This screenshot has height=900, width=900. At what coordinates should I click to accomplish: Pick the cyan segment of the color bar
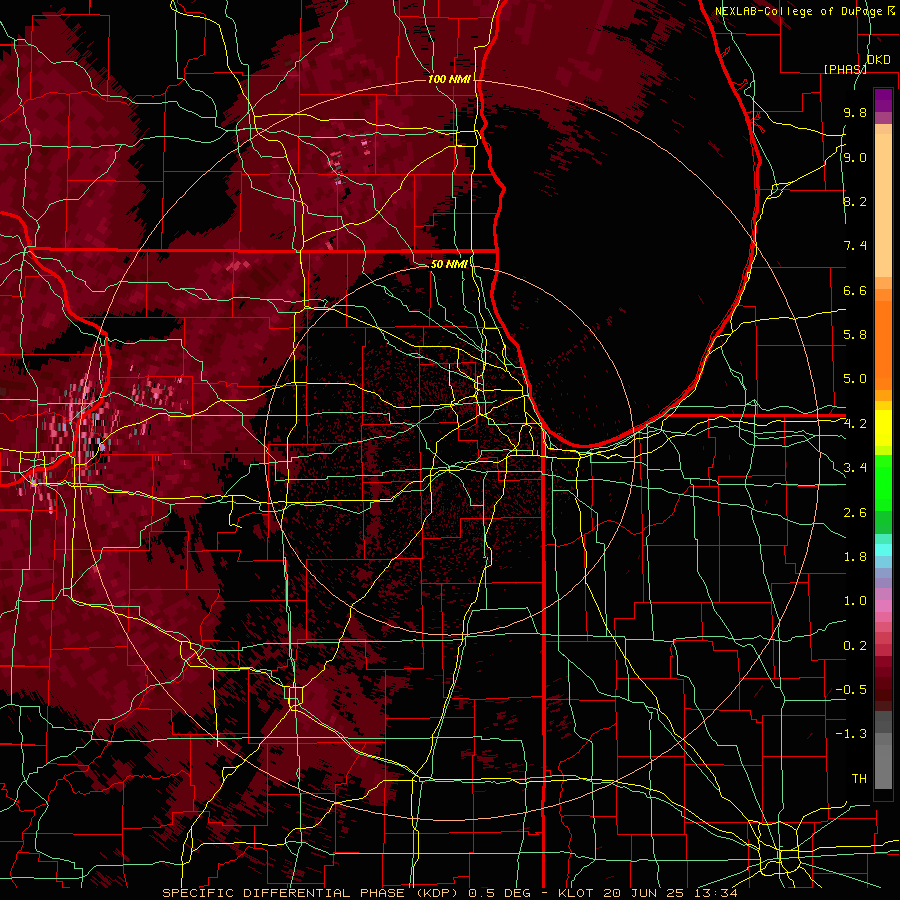883,550
